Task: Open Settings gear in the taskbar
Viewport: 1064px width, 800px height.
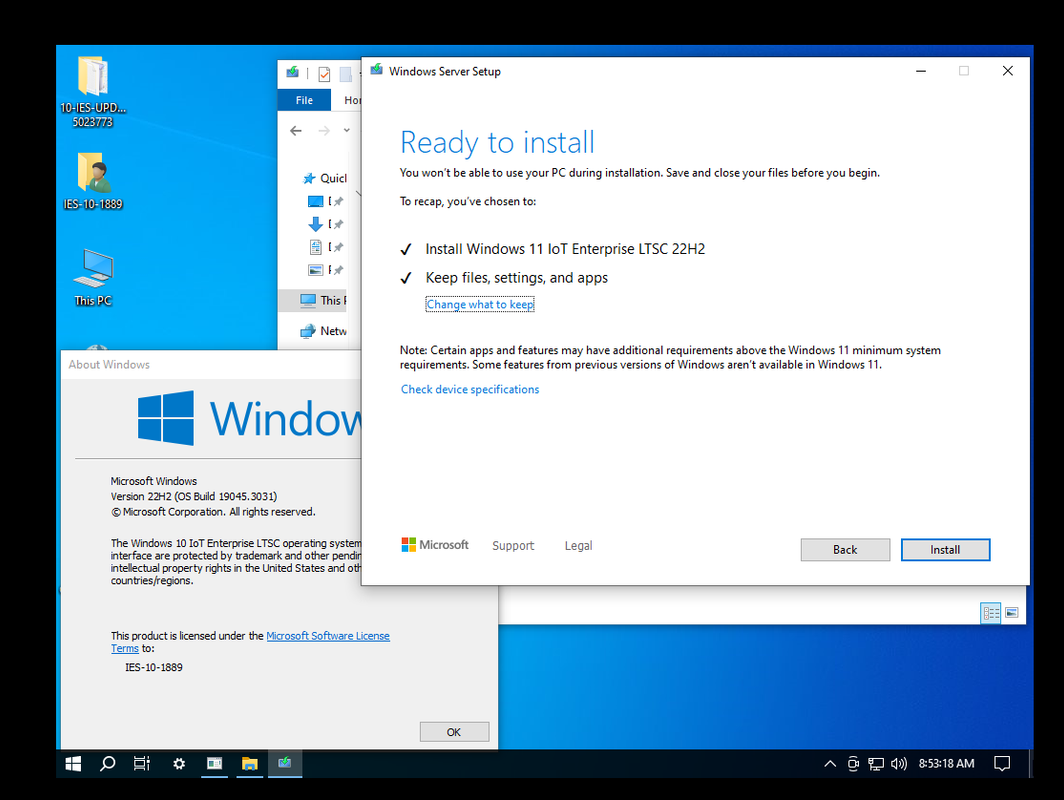Action: click(x=179, y=764)
